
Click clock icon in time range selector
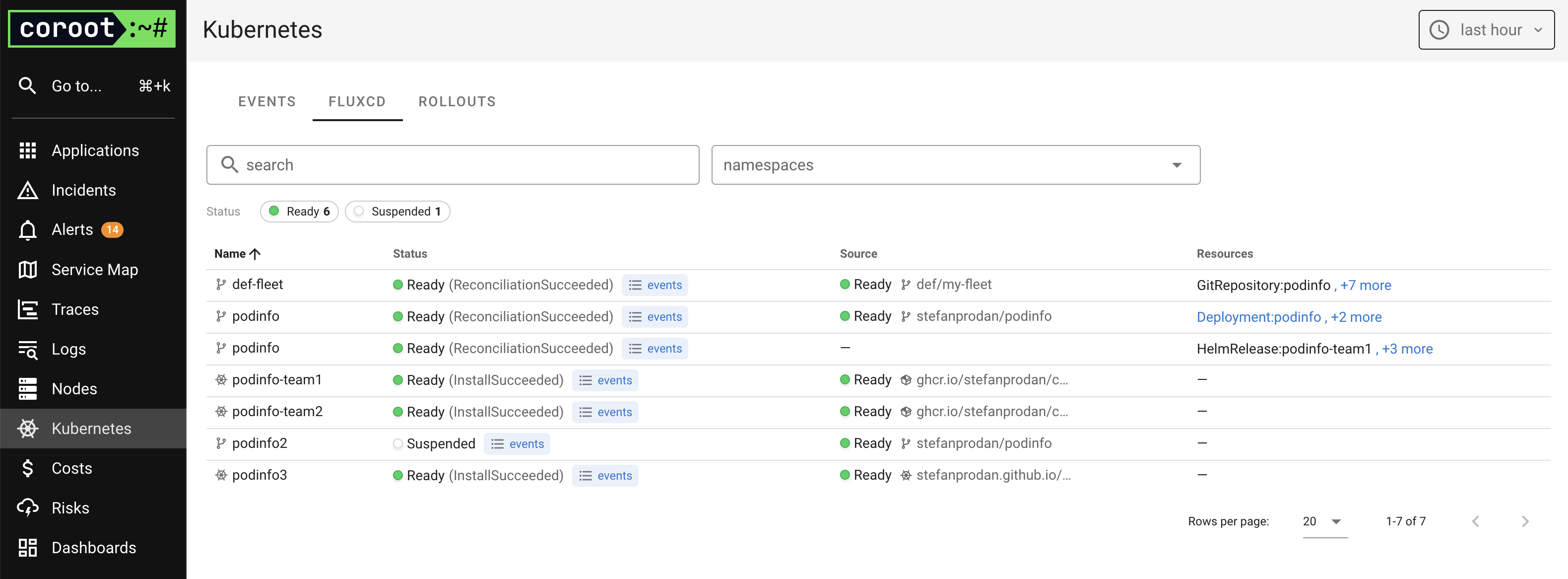click(1439, 30)
